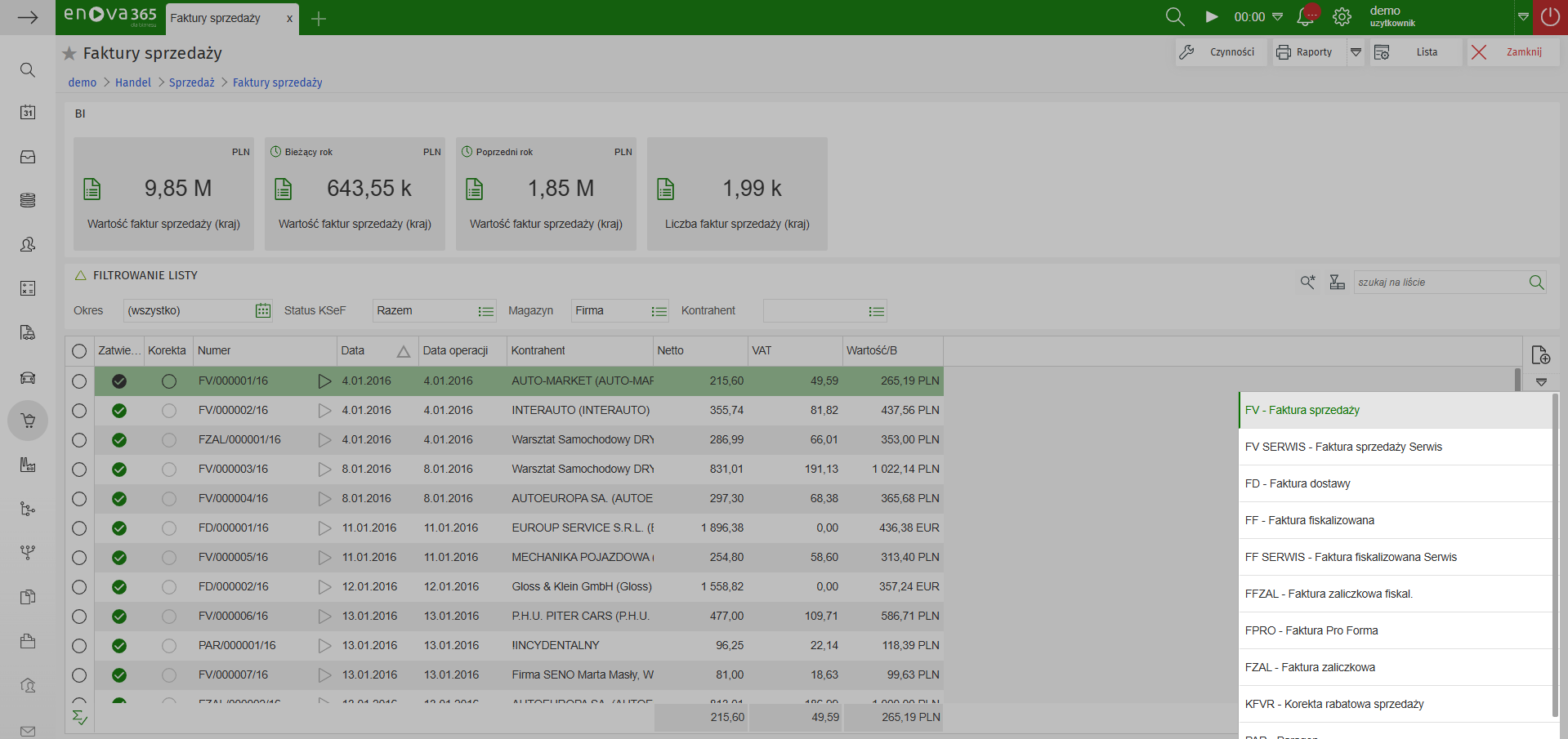The image size is (1568, 739).
Task: Collapse the Filtrowanie listy section
Action: click(81, 276)
